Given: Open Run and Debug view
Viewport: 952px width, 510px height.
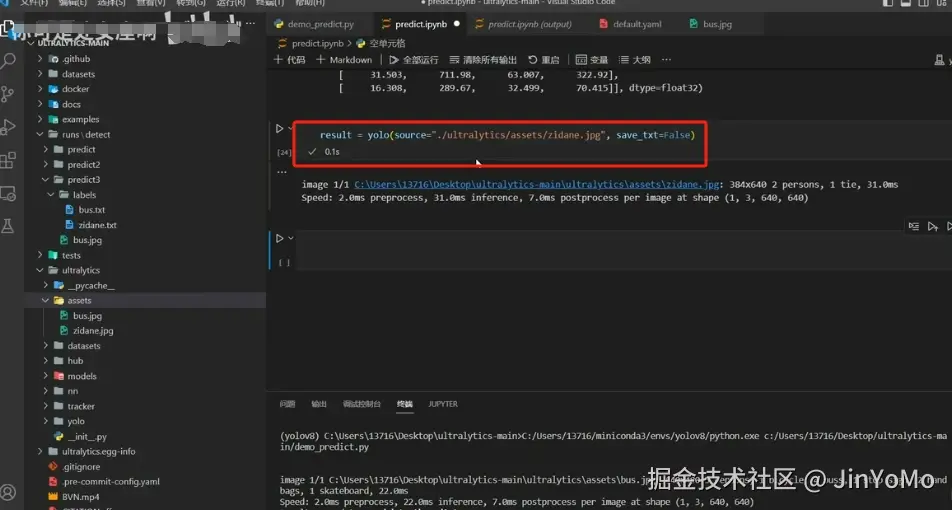Looking at the screenshot, I should point(8,127).
